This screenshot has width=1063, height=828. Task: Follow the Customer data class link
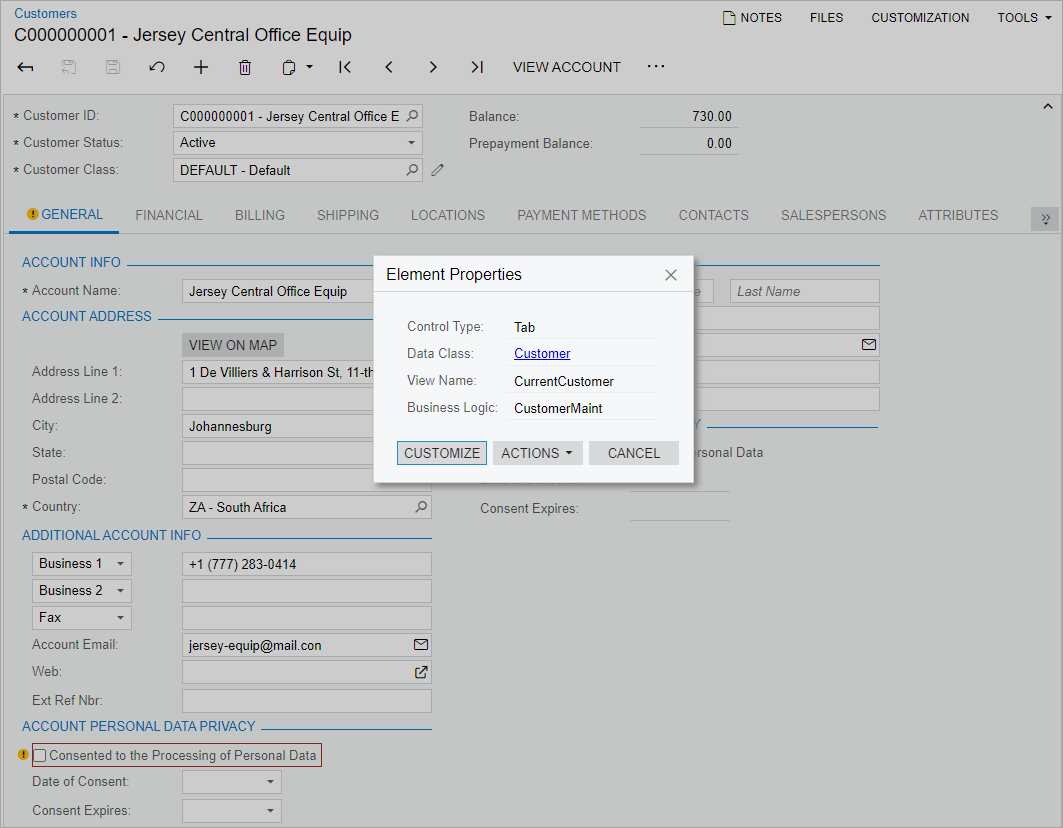click(x=542, y=353)
